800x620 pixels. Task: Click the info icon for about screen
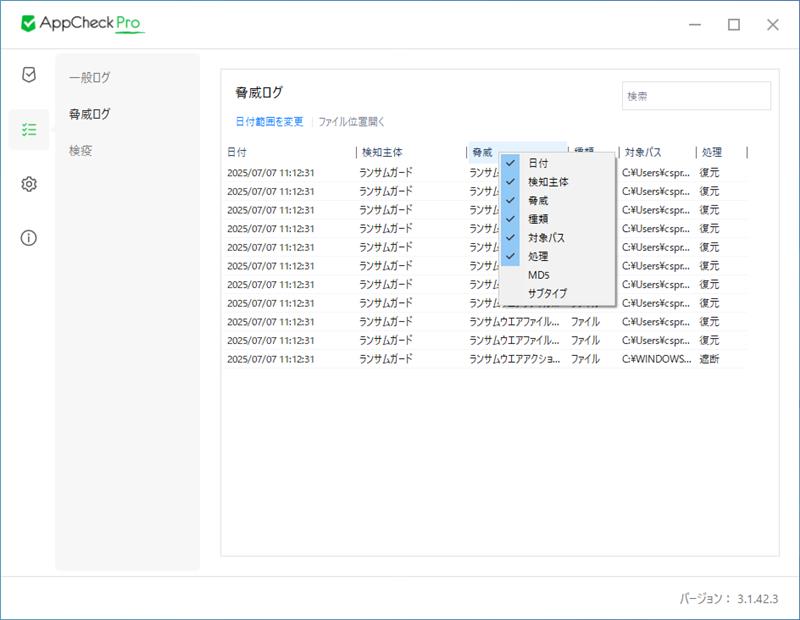click(27, 240)
